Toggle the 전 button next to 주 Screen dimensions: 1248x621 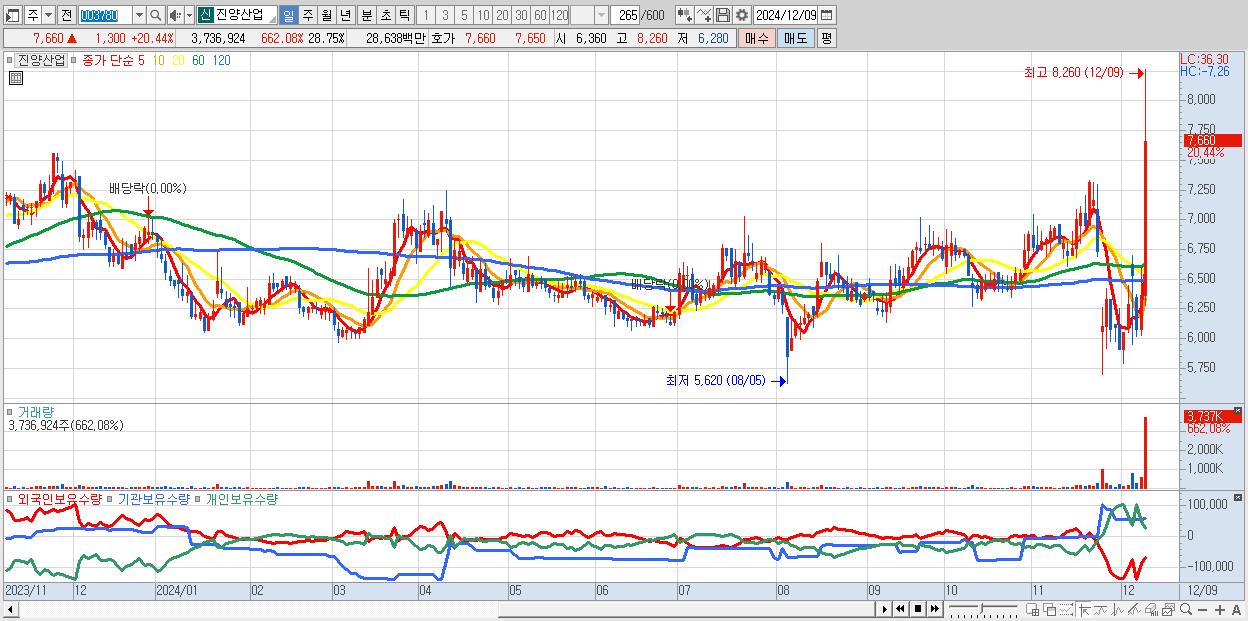tap(66, 15)
